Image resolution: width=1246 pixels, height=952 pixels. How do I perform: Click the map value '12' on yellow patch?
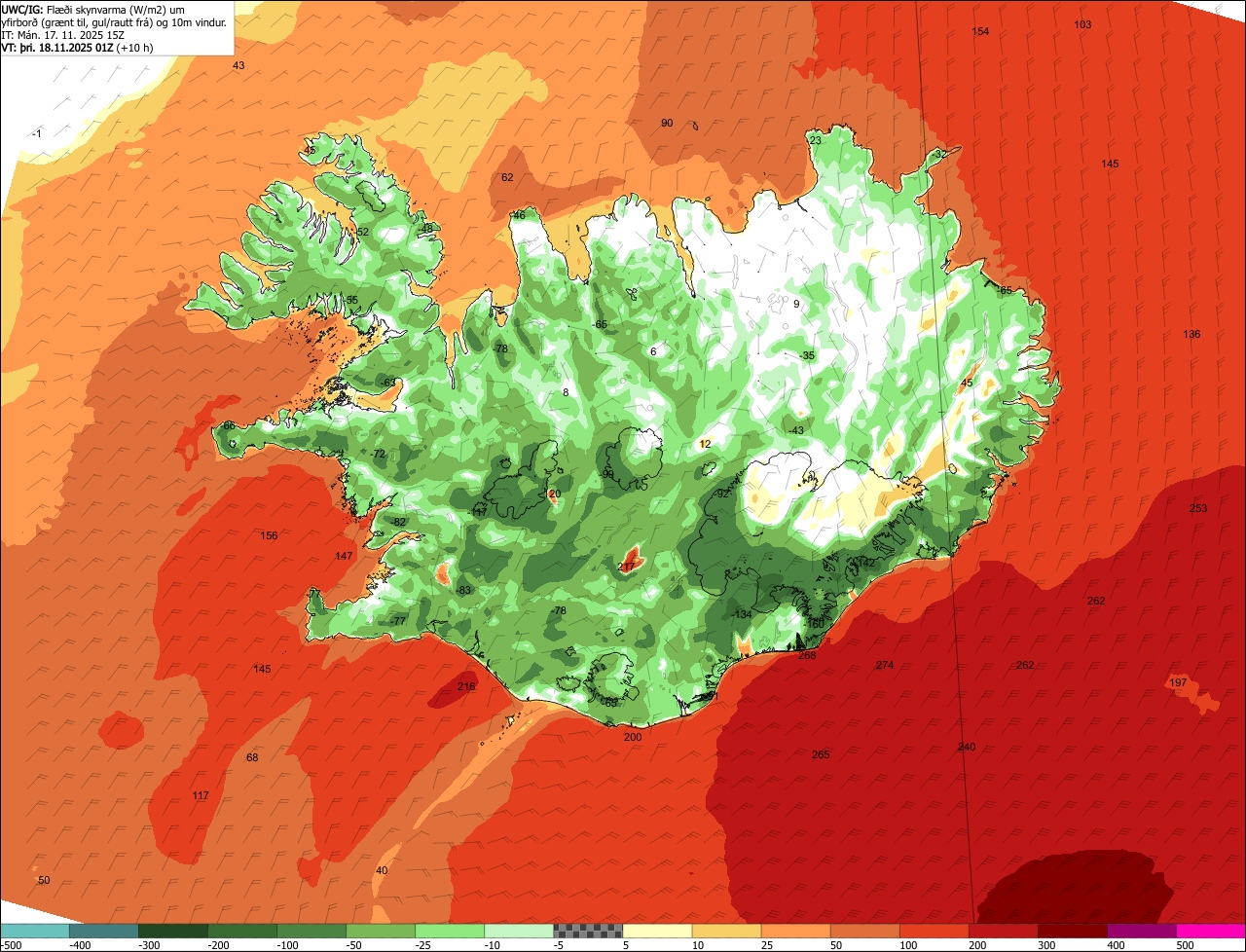pos(706,444)
